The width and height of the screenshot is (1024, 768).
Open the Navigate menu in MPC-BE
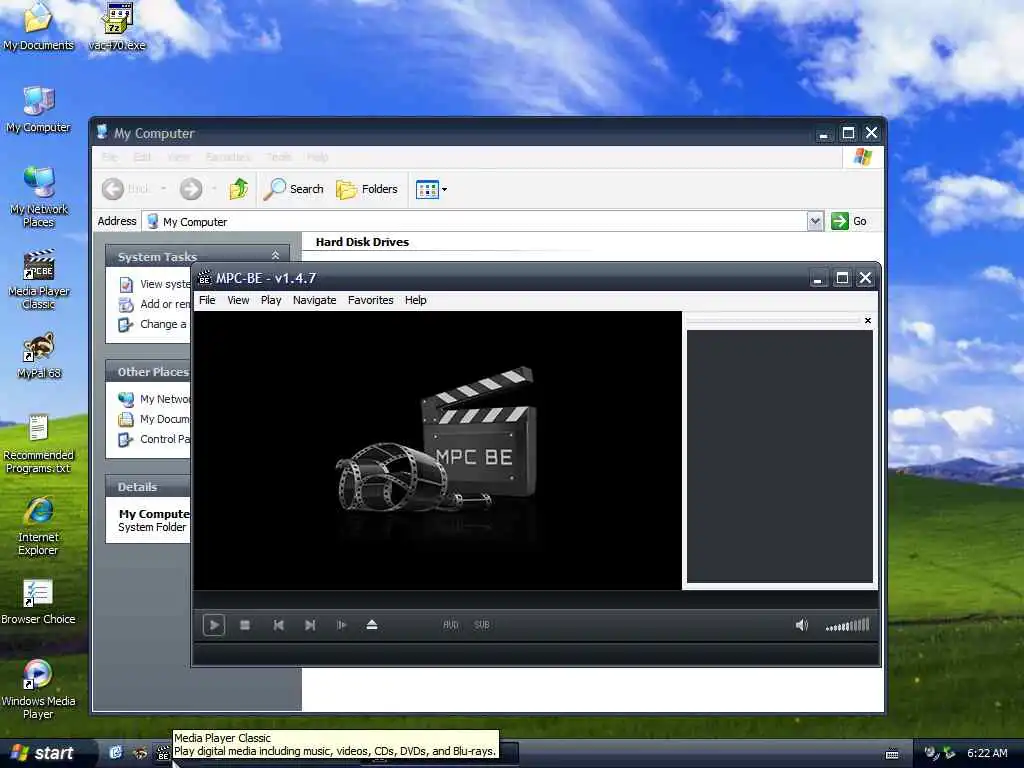(315, 300)
